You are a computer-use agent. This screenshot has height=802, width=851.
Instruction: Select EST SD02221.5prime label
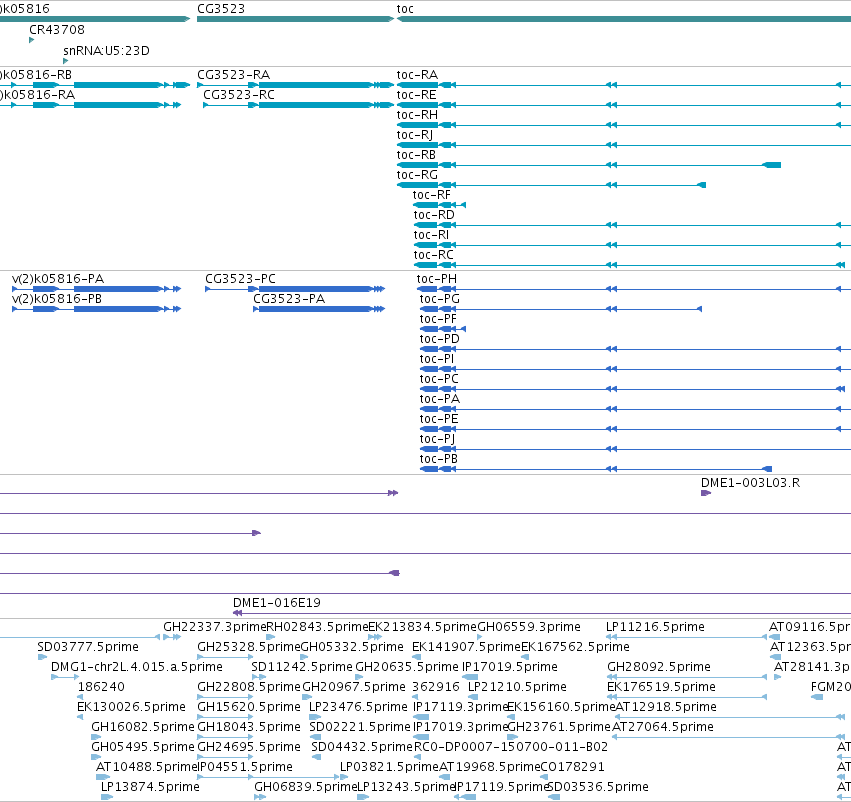[x=360, y=727]
